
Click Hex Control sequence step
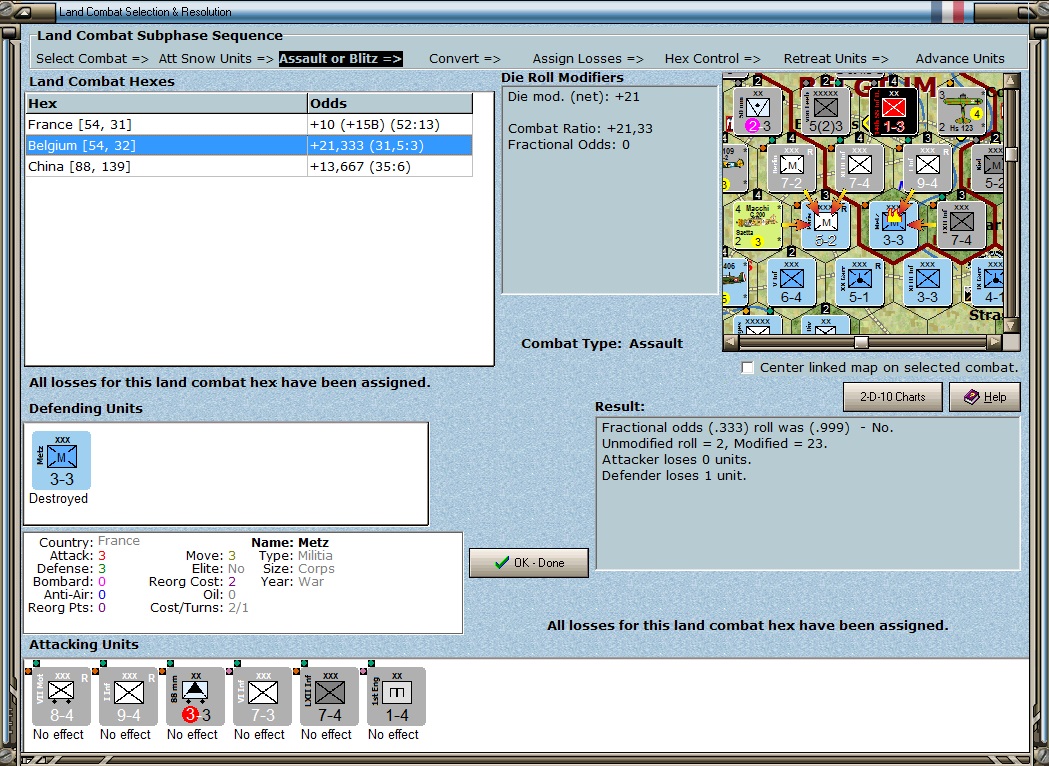click(712, 59)
